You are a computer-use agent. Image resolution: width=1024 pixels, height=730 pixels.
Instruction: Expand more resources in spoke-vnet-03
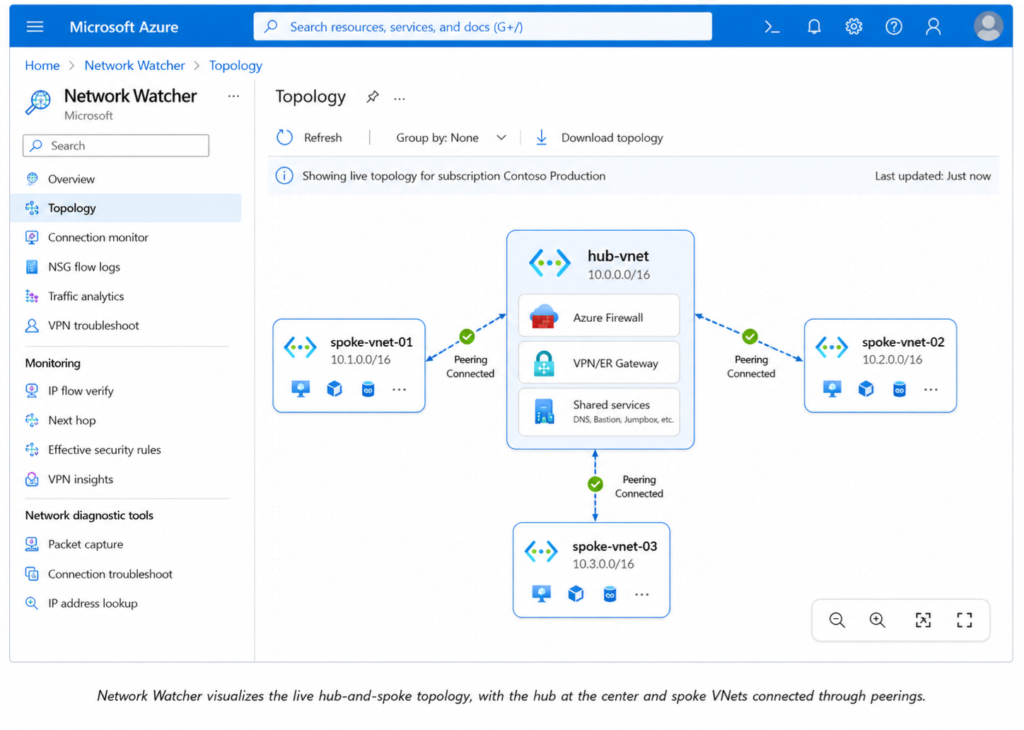[x=642, y=594]
